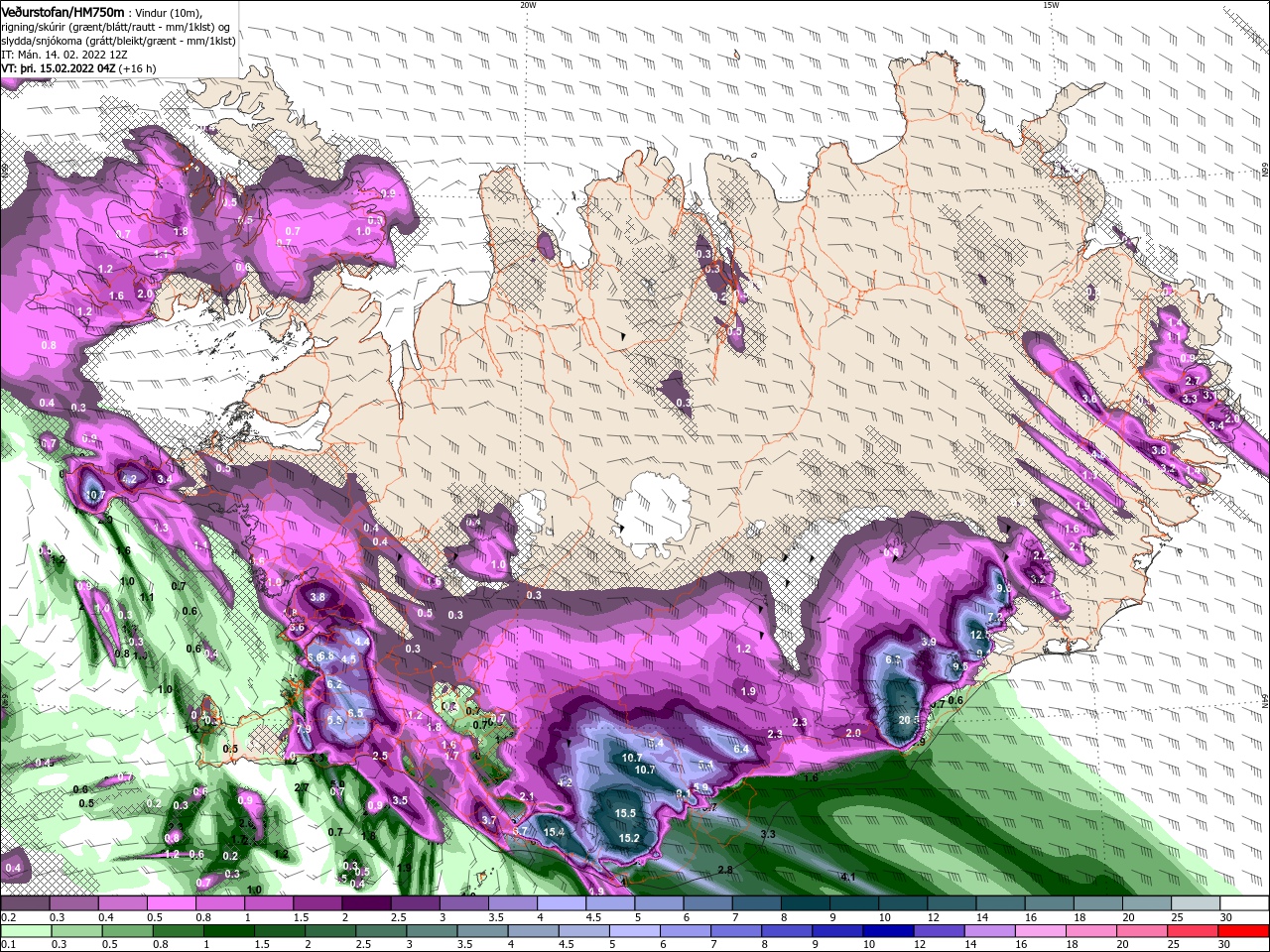1270x952 pixels.
Task: Click upper legend dark purple swatch between 2 and 2.5
Action: (366, 903)
